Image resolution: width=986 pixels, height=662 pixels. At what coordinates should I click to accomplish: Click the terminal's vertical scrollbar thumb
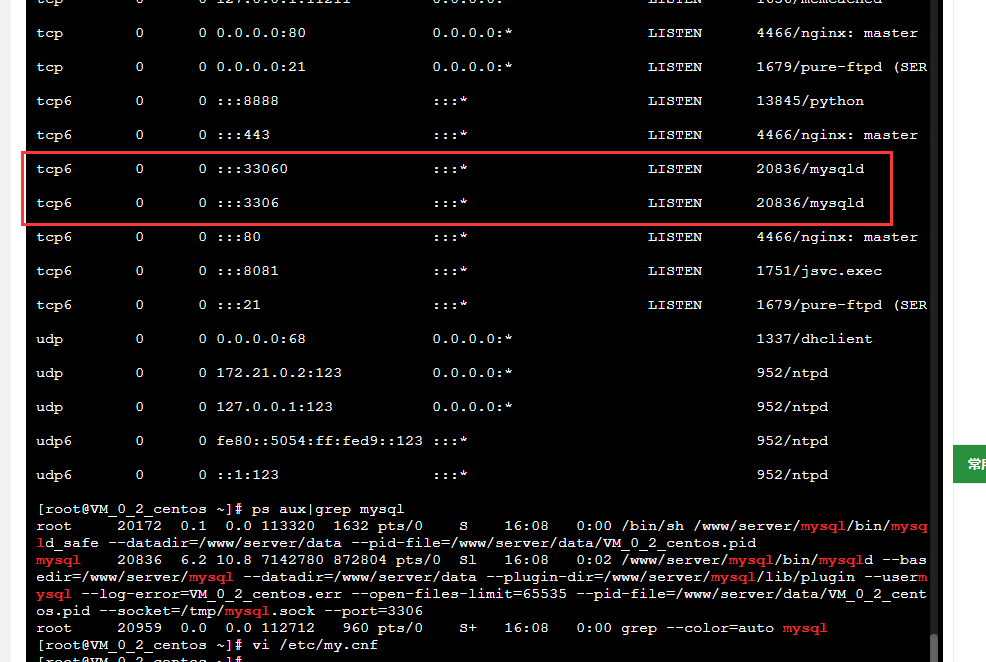pos(934,648)
